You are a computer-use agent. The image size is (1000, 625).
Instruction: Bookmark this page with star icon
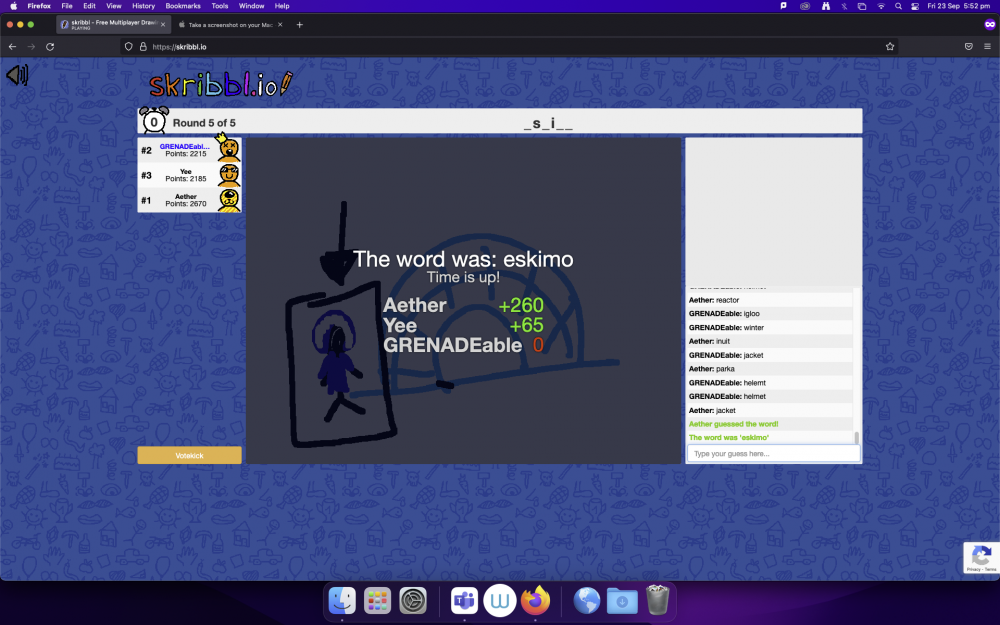[x=889, y=46]
